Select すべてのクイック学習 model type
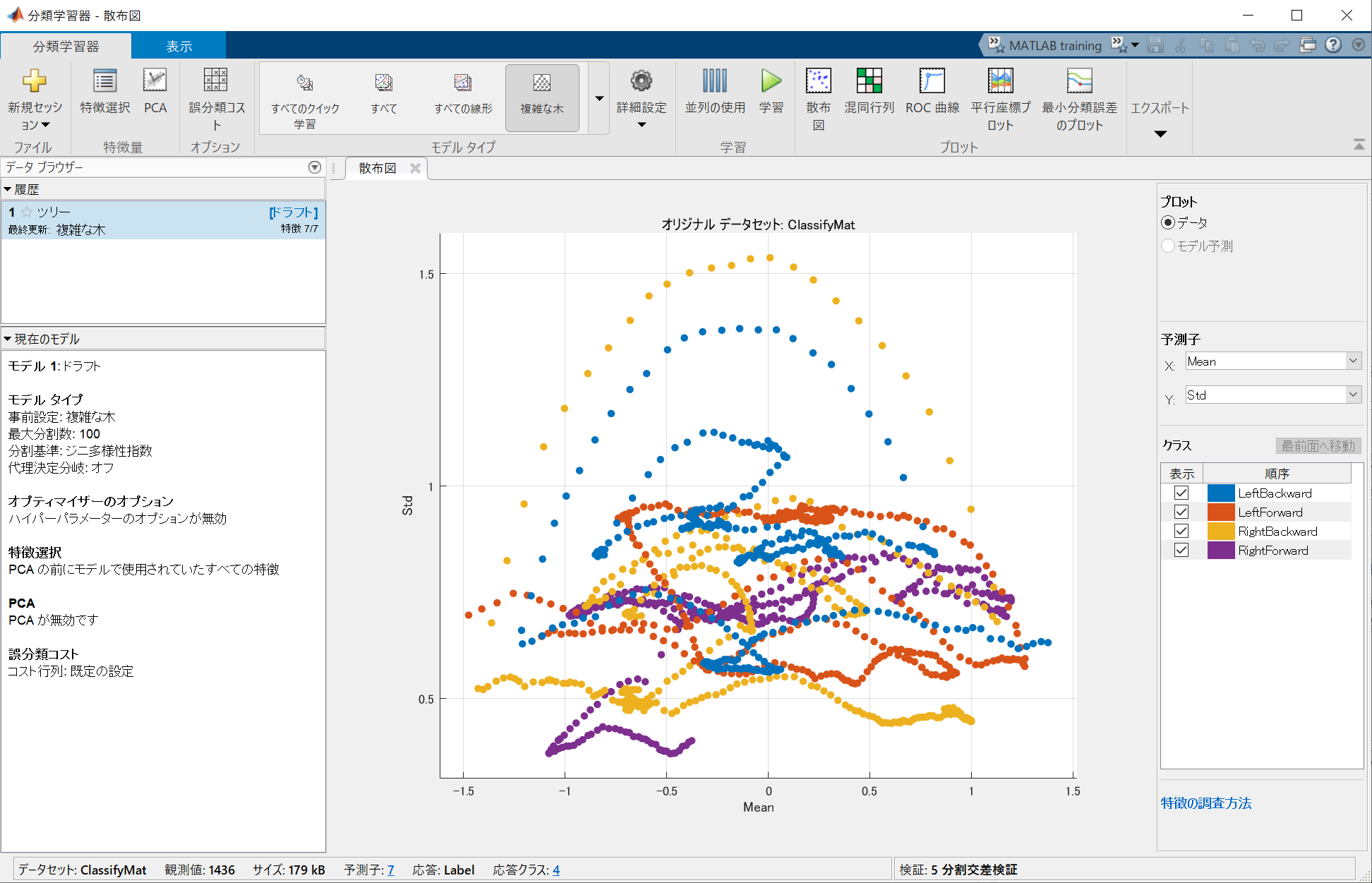 click(305, 99)
